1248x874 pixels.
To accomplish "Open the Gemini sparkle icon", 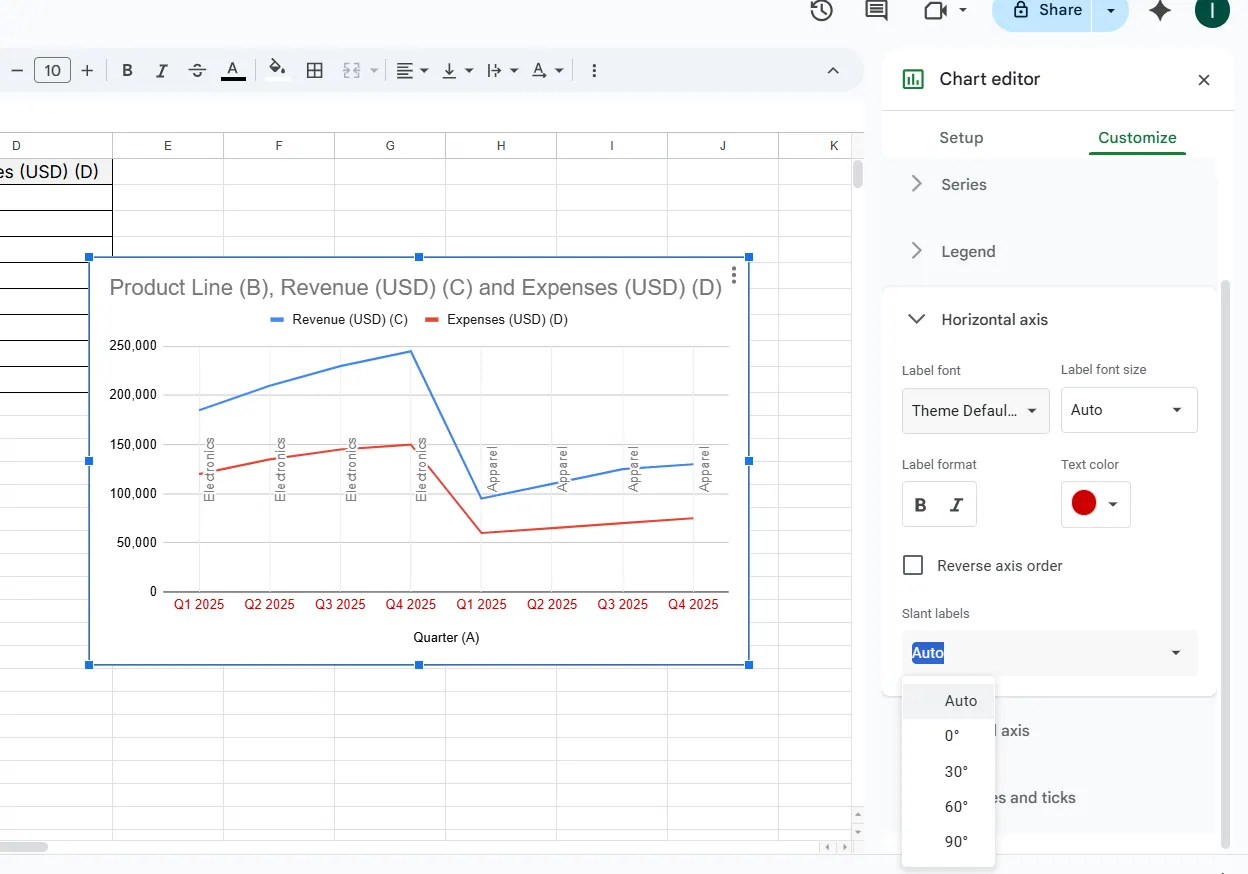I will click(x=1160, y=11).
